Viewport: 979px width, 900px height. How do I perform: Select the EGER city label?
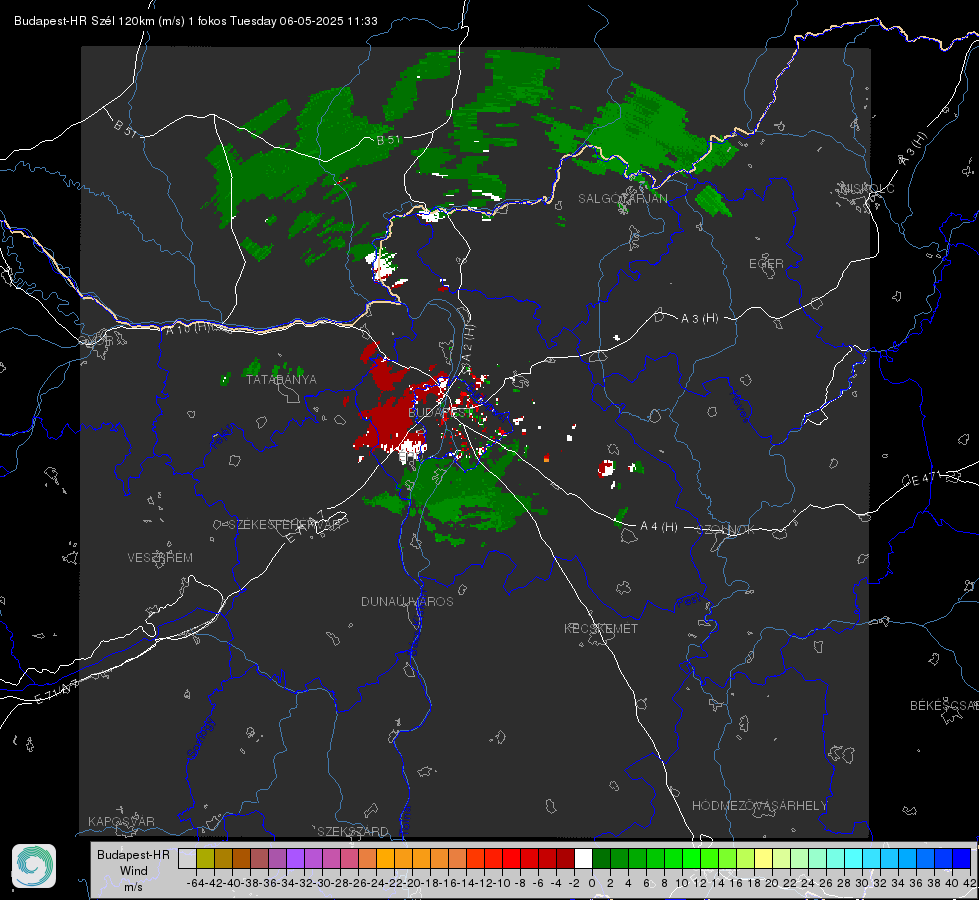point(766,264)
